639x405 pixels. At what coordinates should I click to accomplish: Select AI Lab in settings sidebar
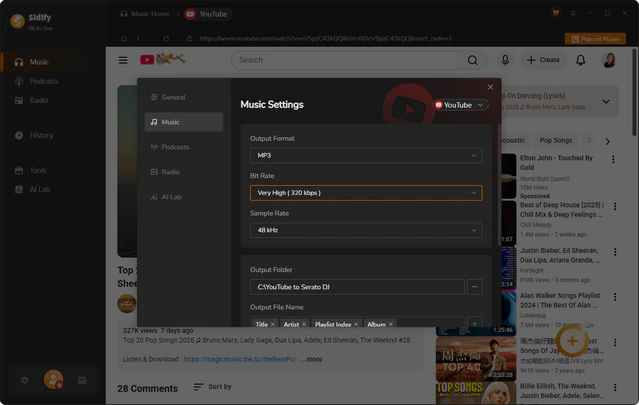(184, 197)
